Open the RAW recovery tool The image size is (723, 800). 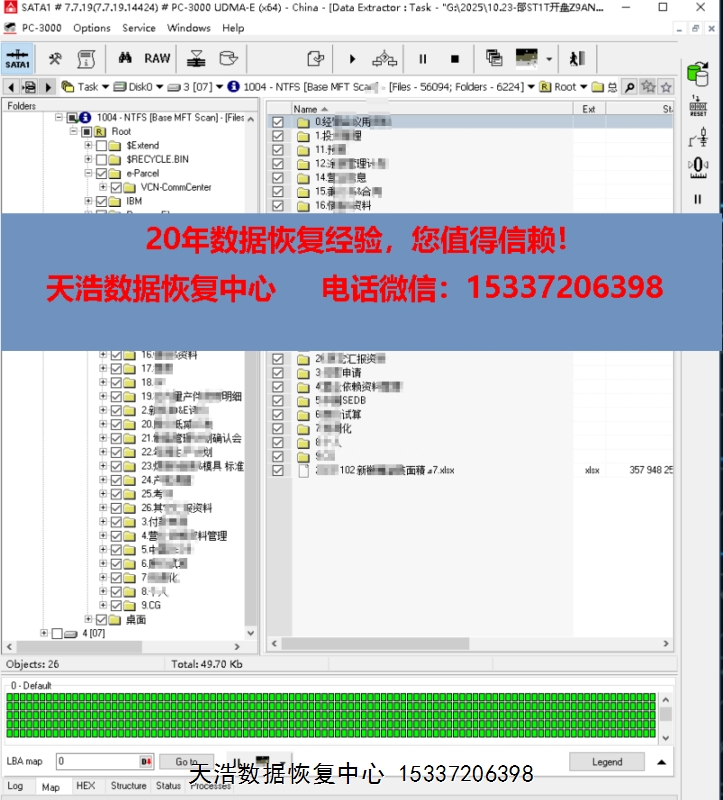pyautogui.click(x=157, y=59)
